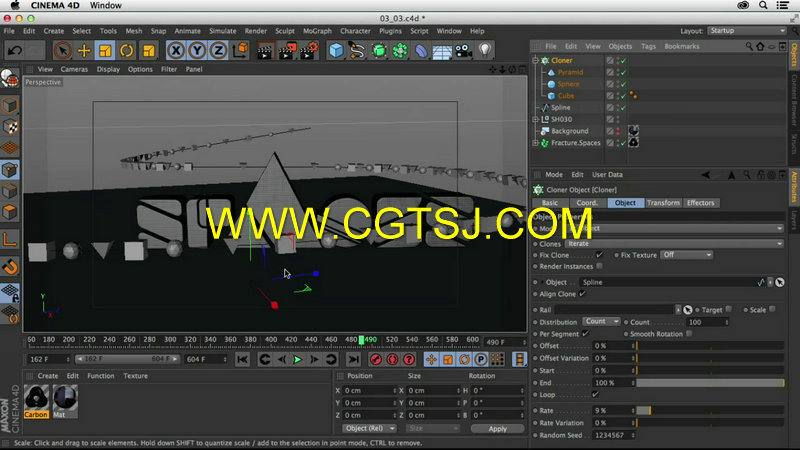This screenshot has width=800, height=450.
Task: Go to start of animation
Action: pyautogui.click(x=242, y=359)
